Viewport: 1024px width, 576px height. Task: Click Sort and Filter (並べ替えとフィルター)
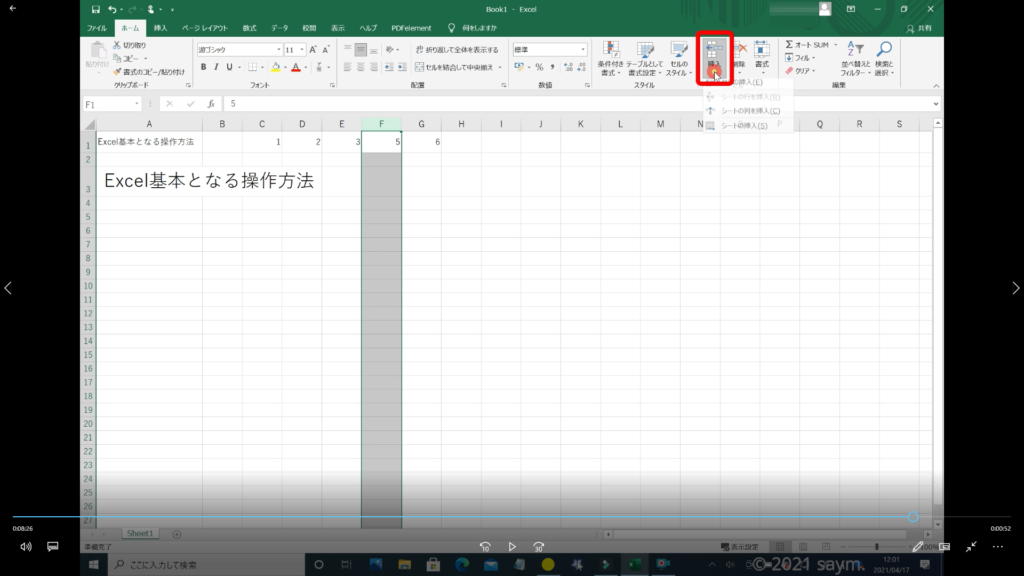point(854,58)
